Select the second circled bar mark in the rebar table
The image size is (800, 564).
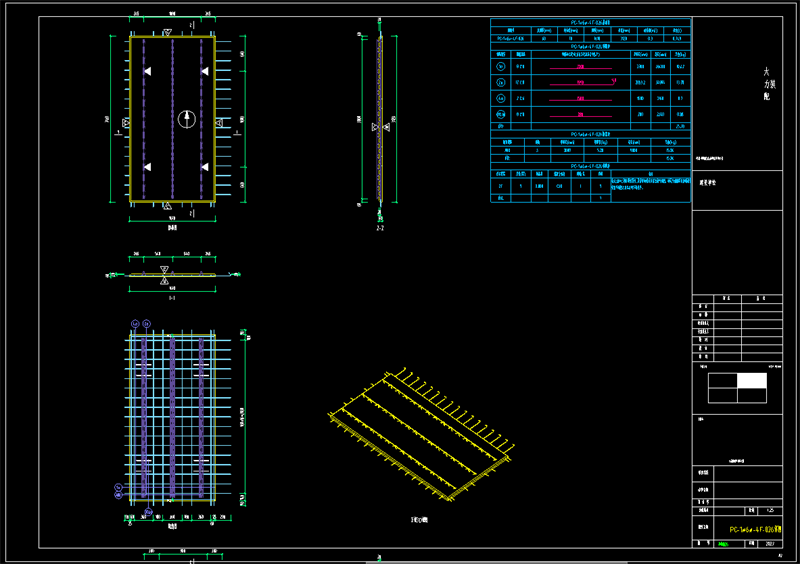[501, 82]
